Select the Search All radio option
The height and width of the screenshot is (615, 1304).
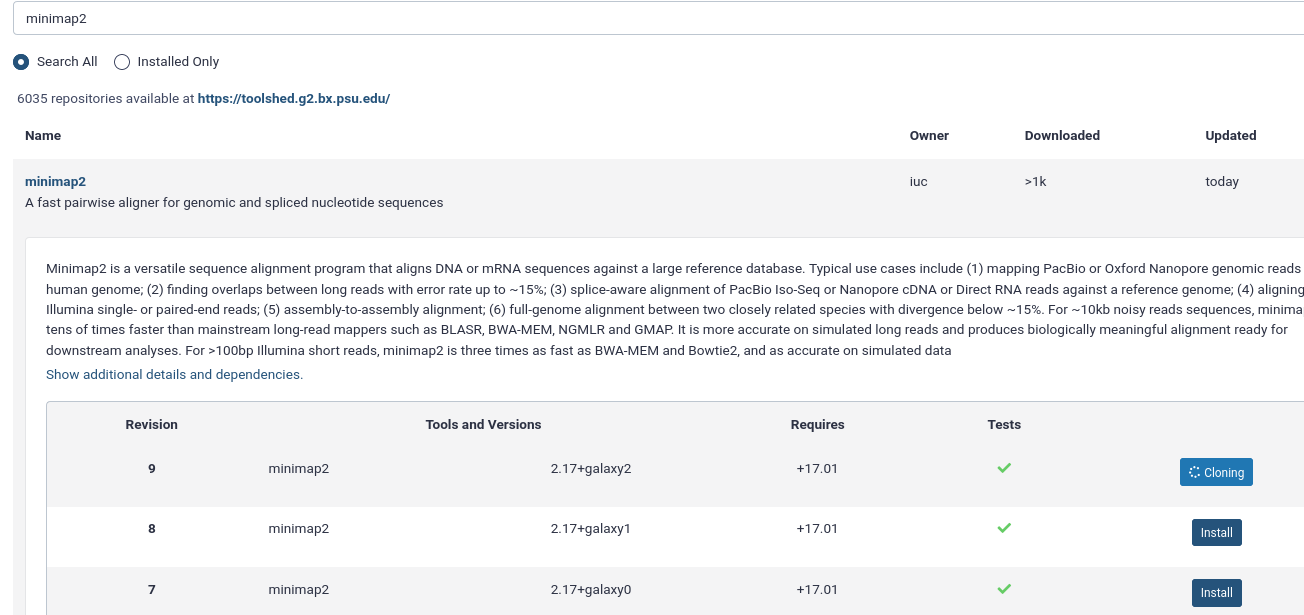coord(21,62)
